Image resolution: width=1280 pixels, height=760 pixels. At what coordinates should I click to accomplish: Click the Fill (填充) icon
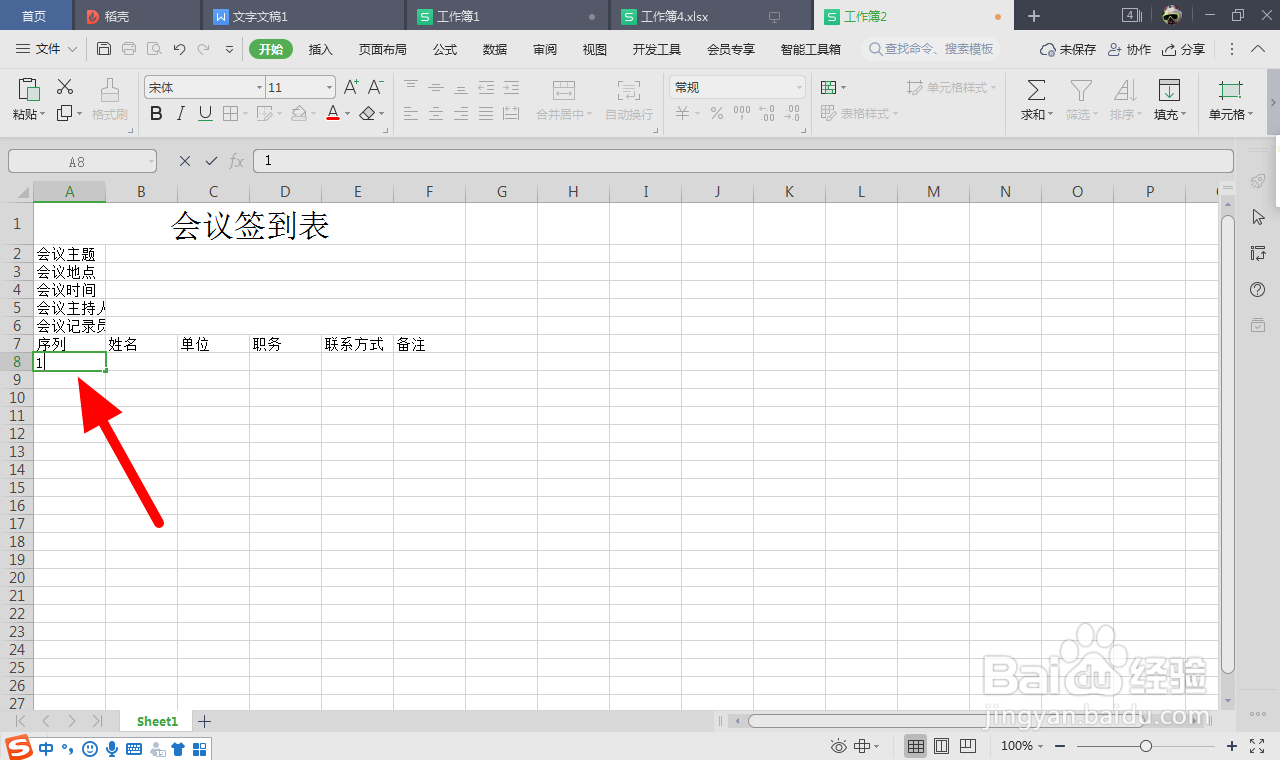pyautogui.click(x=1169, y=90)
